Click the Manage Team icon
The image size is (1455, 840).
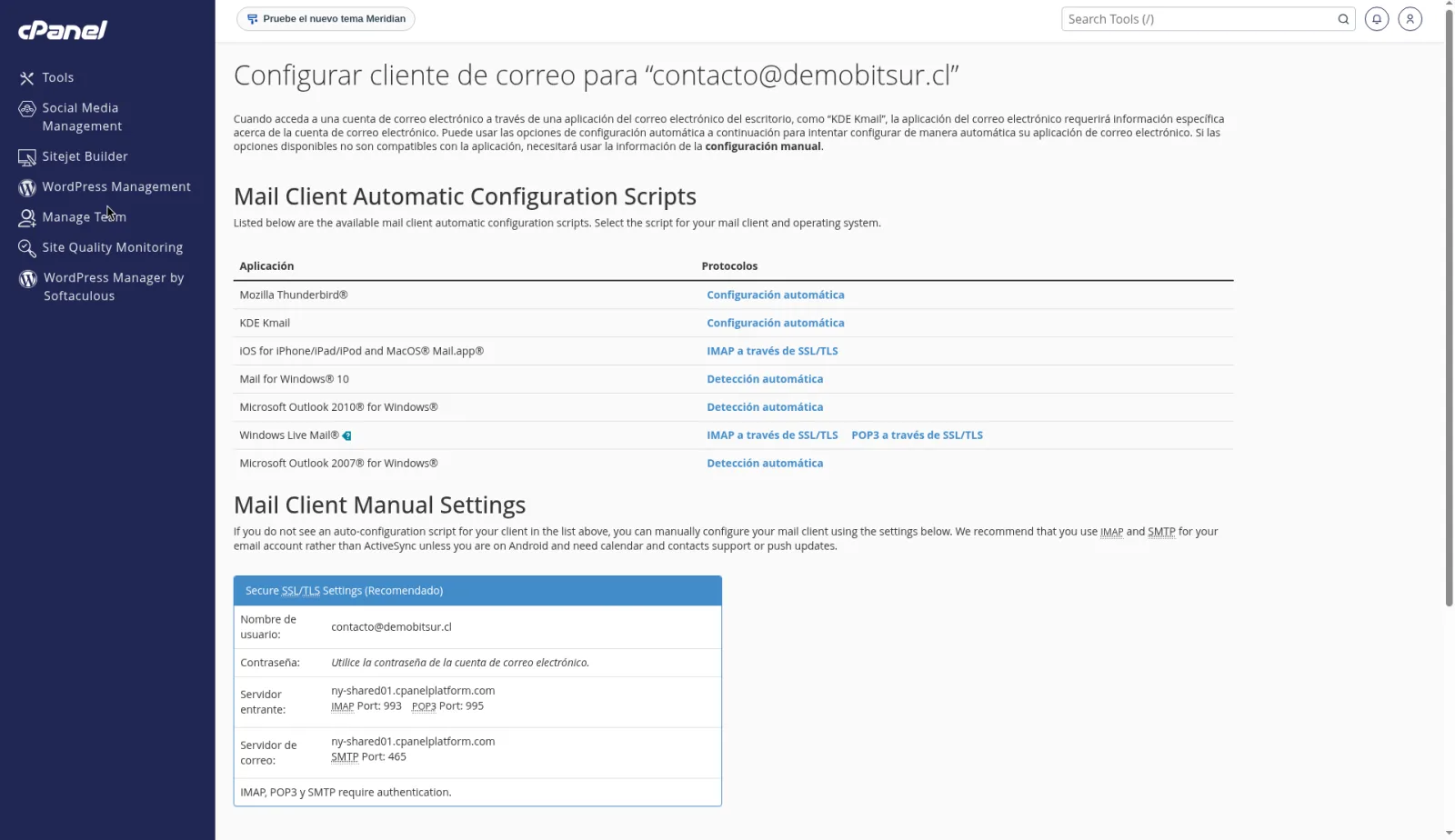27,218
